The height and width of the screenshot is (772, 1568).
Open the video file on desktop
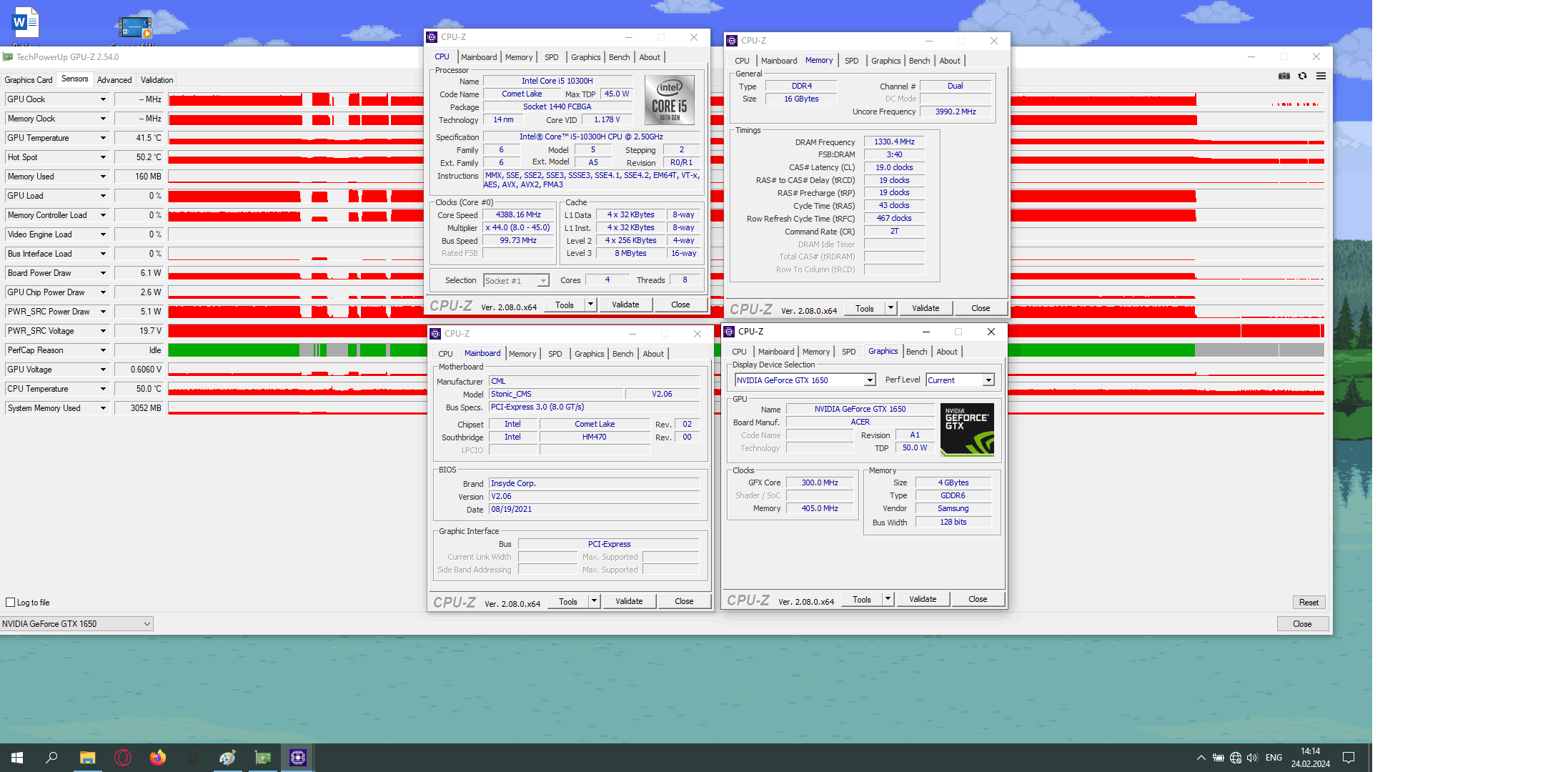click(135, 27)
